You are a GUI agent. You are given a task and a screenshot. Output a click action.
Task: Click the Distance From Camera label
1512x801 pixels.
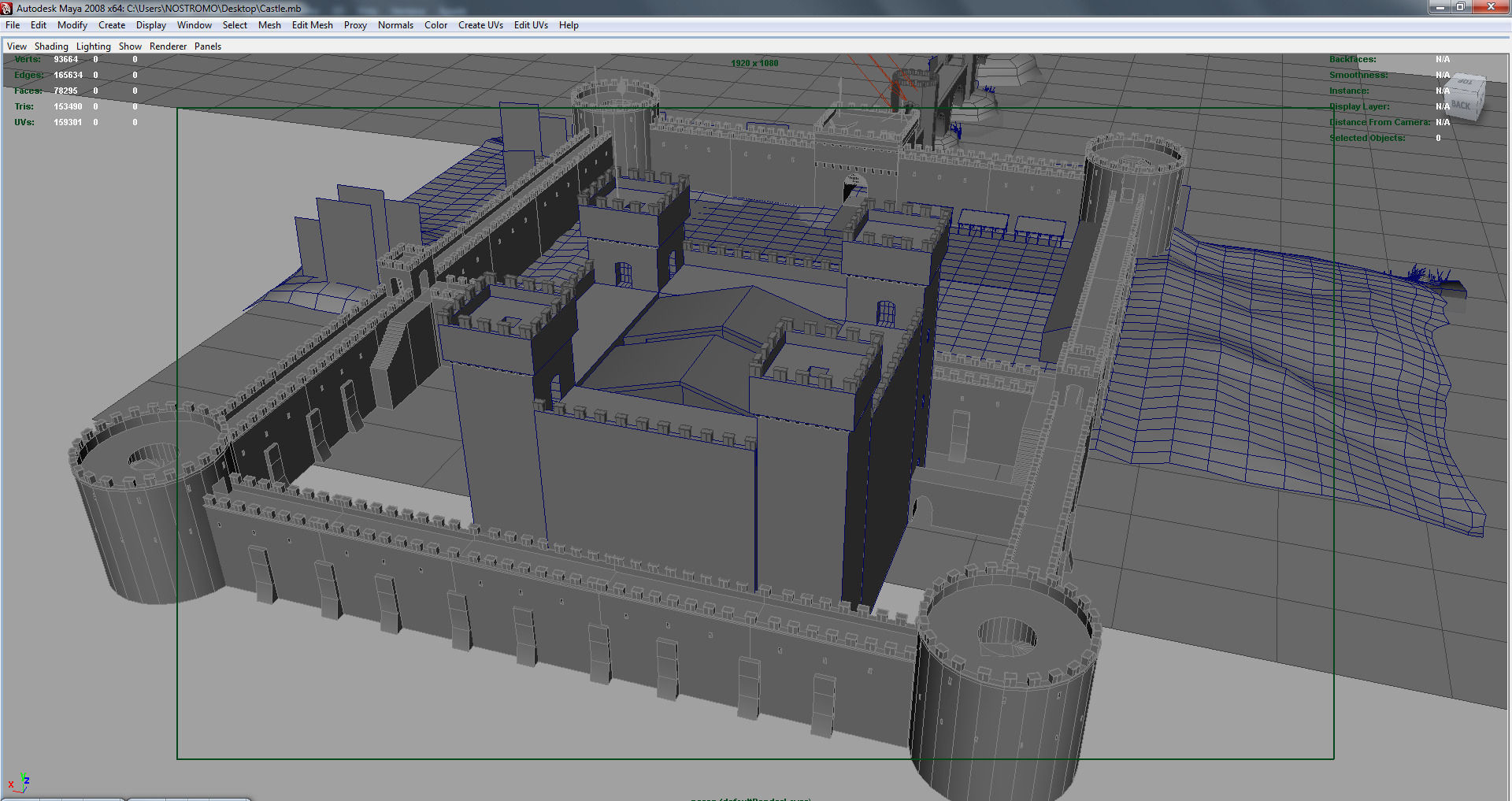tap(1380, 122)
